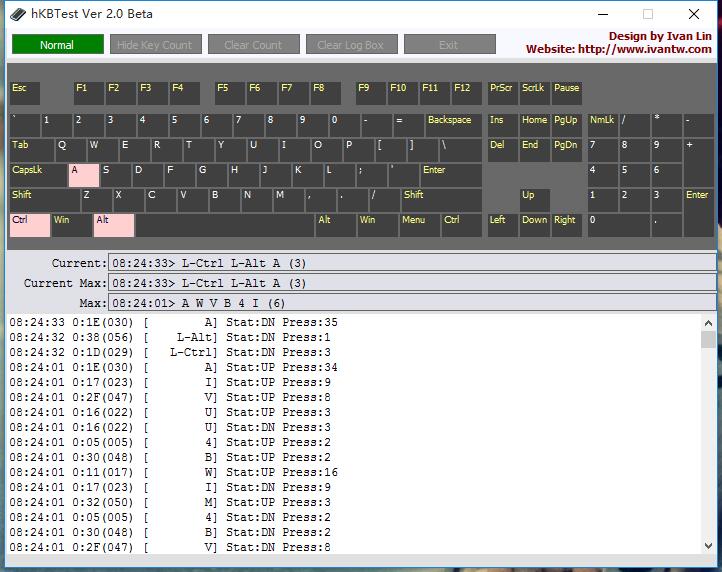Click the Exit button
This screenshot has width=722, height=572.
pos(450,45)
